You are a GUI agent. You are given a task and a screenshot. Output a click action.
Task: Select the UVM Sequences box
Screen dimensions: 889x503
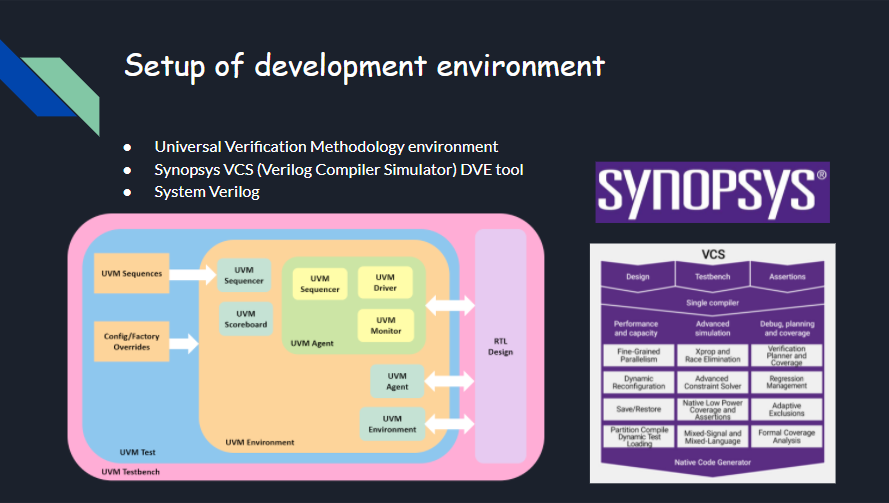[132, 273]
